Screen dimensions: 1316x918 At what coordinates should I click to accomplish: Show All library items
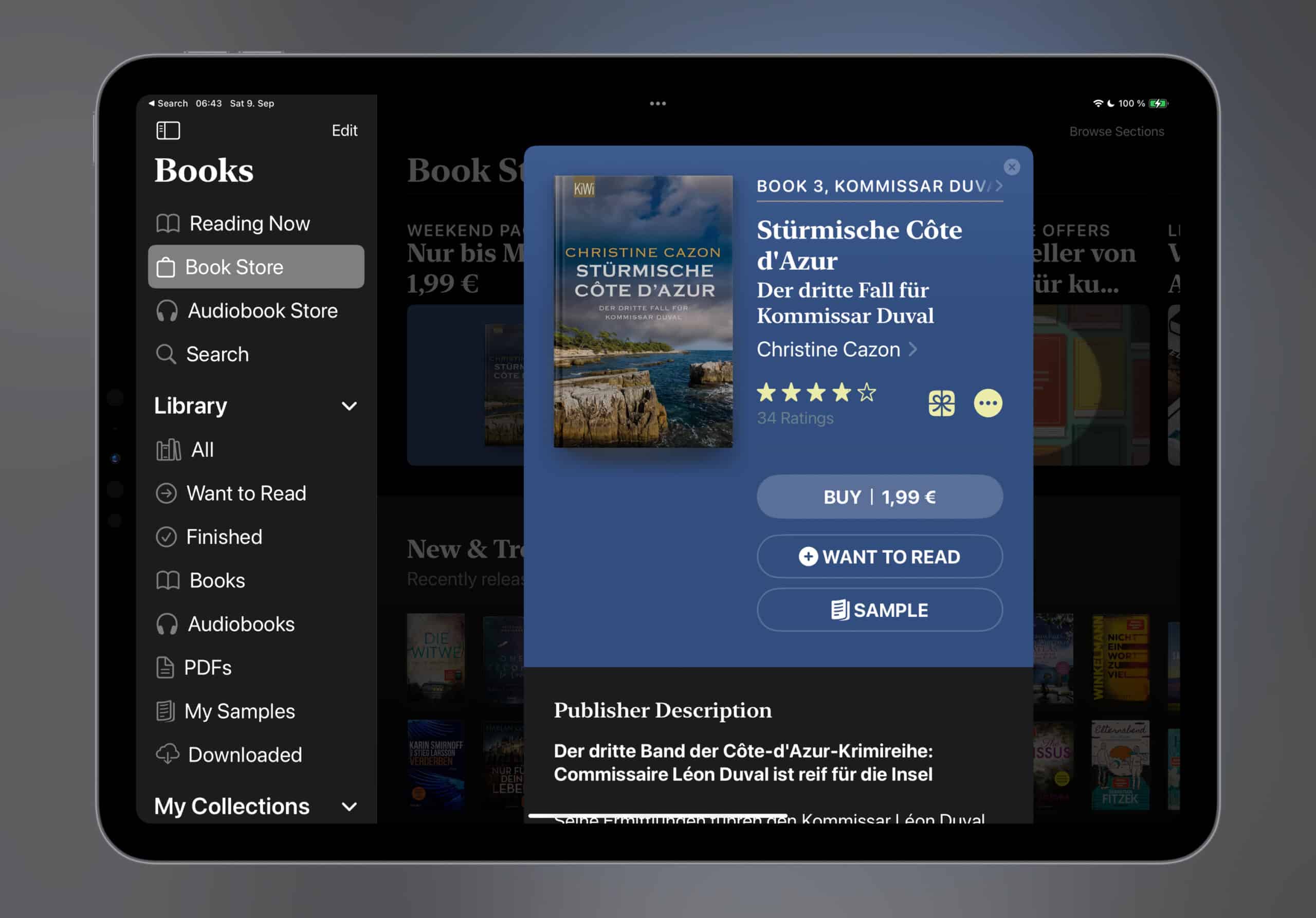pyautogui.click(x=256, y=450)
